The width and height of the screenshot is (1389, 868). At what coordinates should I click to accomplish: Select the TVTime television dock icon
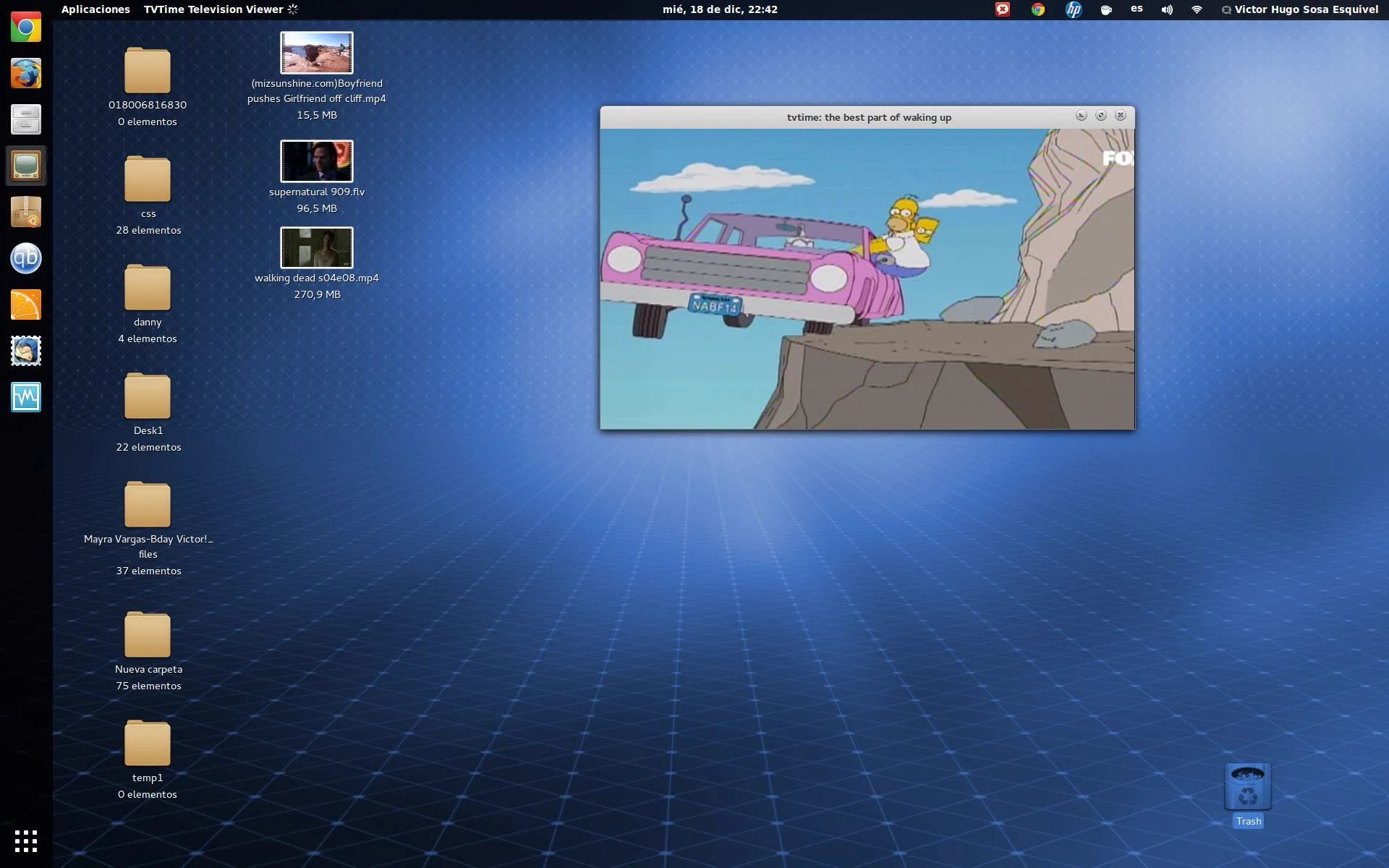pos(26,166)
